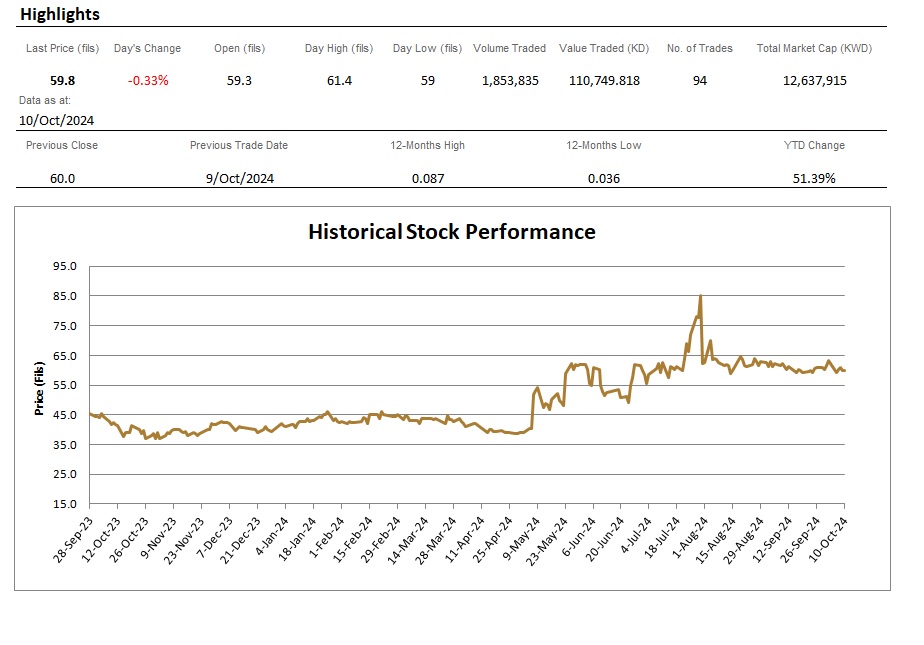Select the Previous Trade Date label

(x=239, y=145)
